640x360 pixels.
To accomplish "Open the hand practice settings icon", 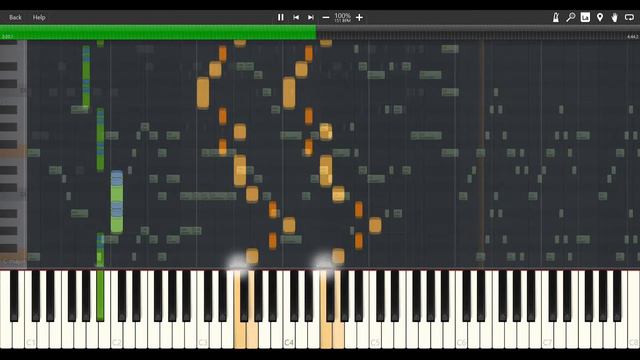I will 615,17.
